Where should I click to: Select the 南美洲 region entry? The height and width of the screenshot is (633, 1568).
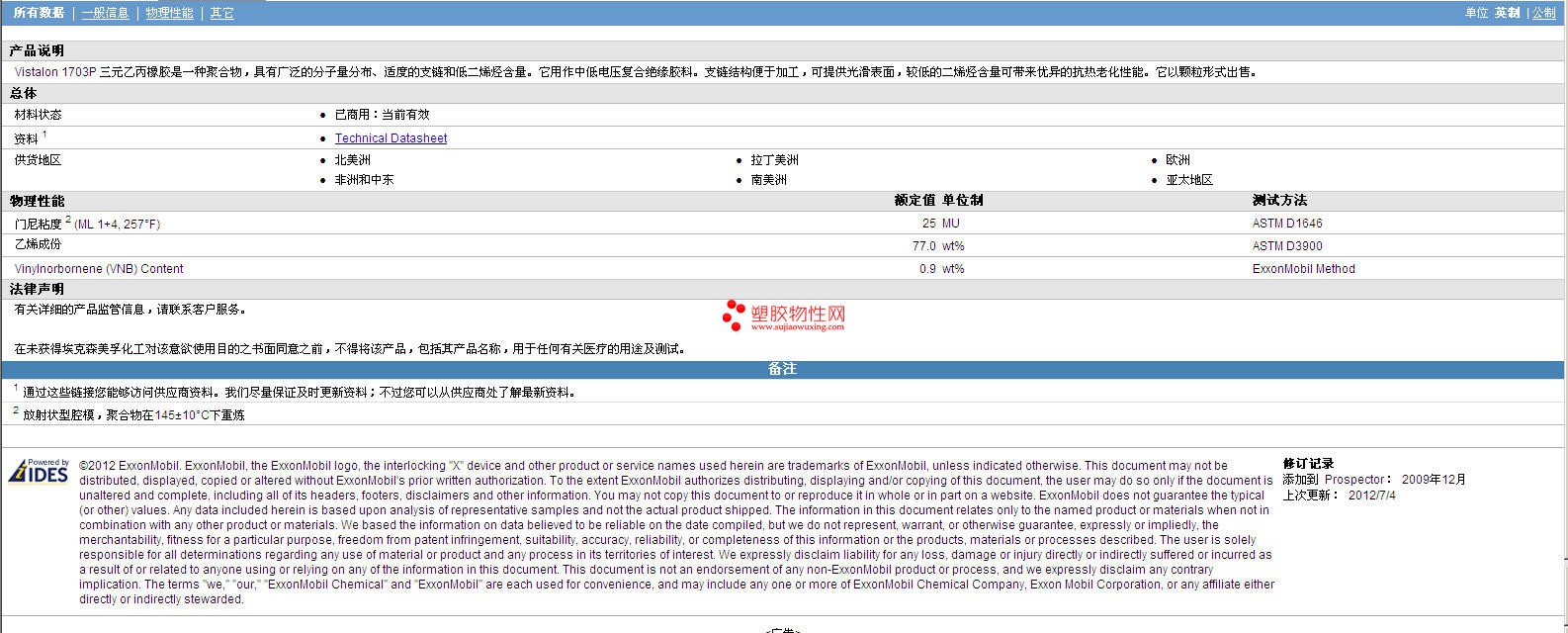point(768,180)
